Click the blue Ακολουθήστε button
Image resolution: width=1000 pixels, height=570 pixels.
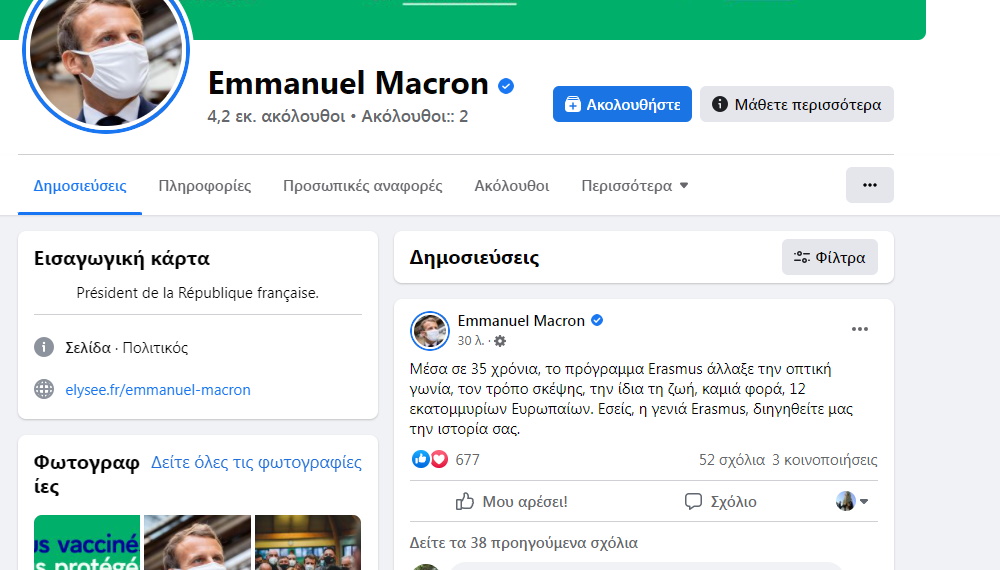(x=622, y=104)
